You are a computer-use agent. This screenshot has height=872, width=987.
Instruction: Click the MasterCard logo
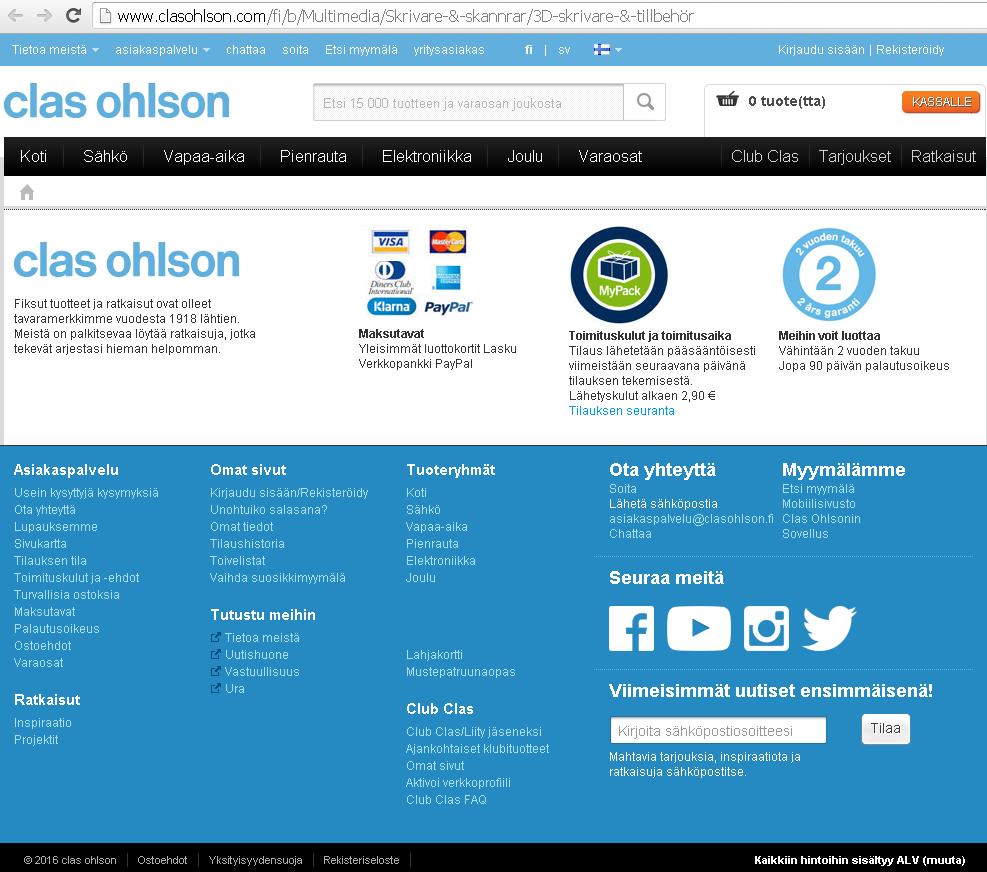448,242
